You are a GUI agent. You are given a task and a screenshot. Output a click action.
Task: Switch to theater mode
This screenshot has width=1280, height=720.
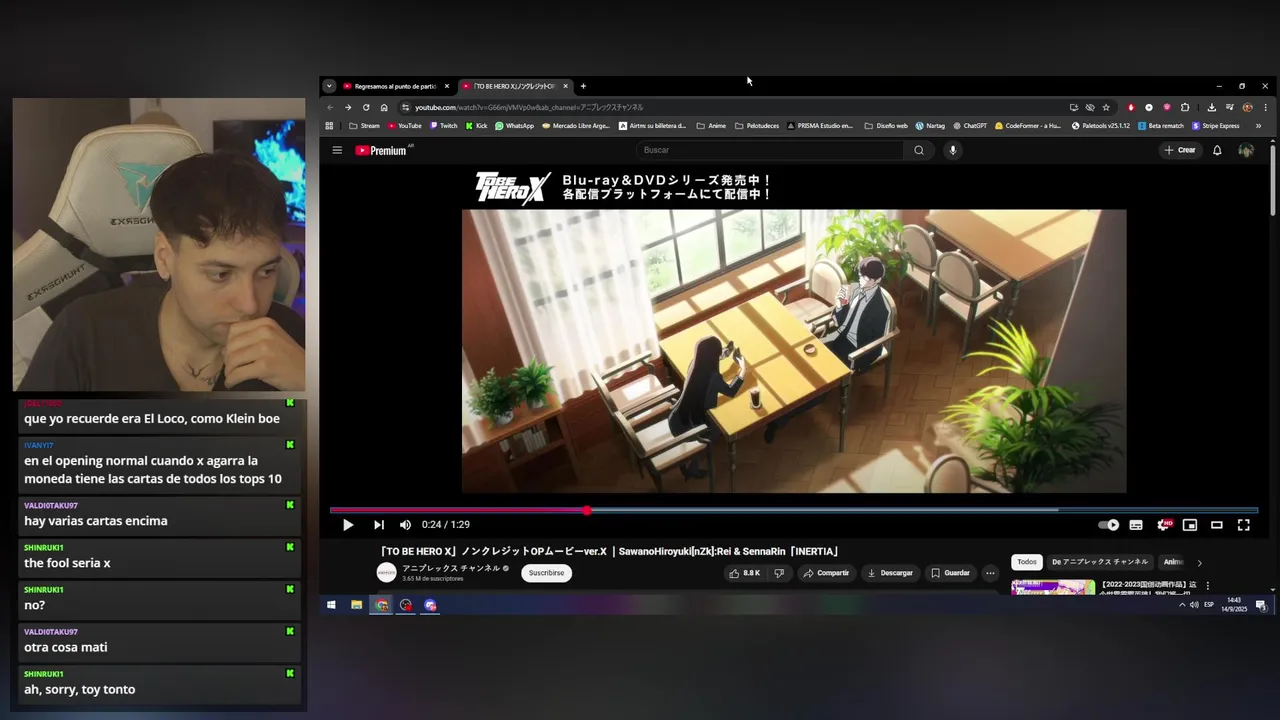tap(1217, 525)
